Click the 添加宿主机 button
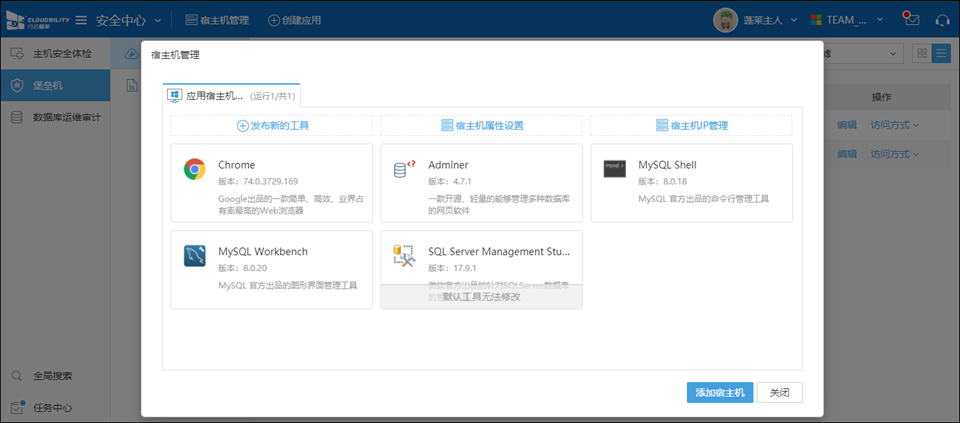 [719, 392]
